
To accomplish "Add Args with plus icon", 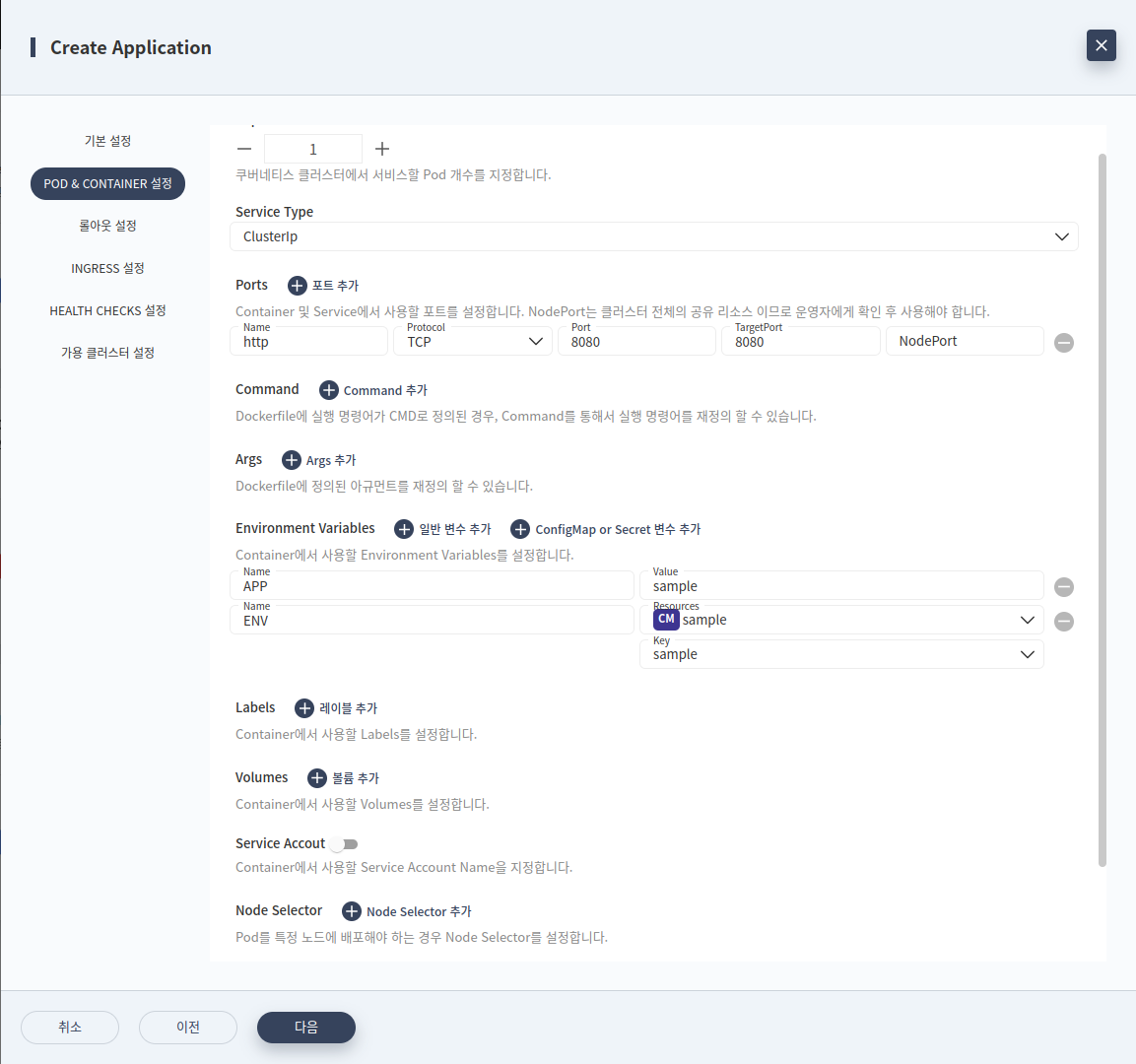I will point(292,460).
